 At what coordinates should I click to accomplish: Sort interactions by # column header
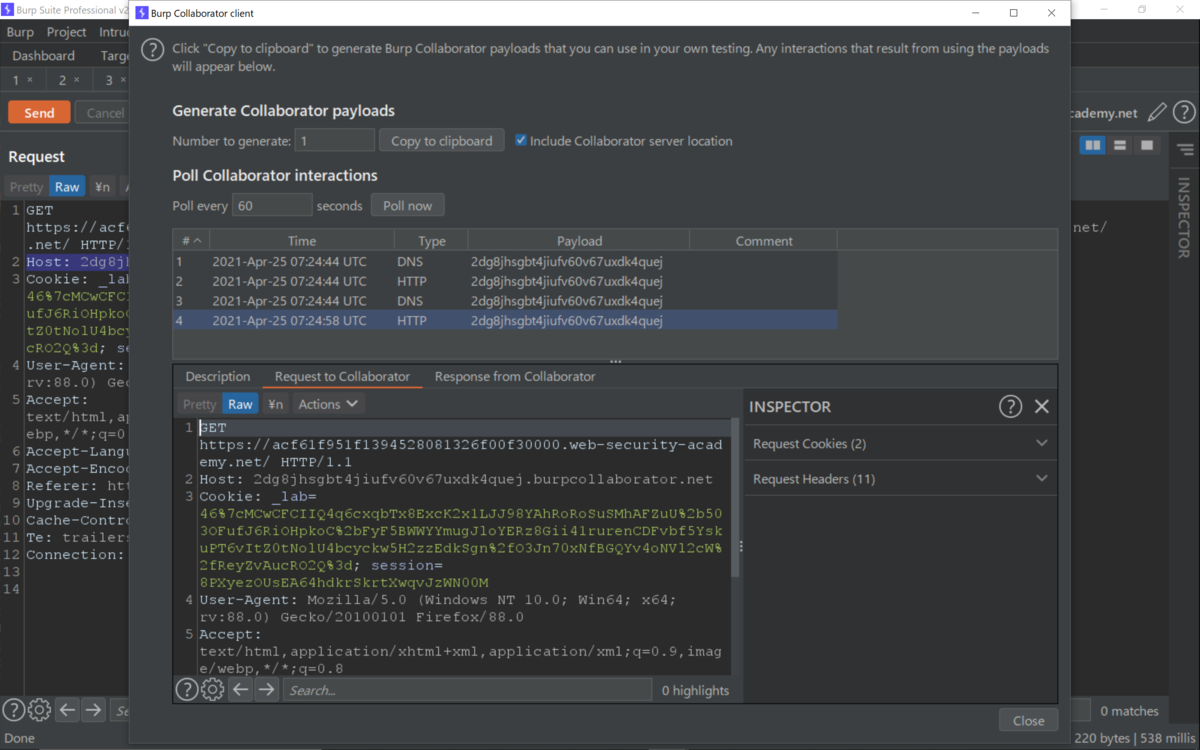click(x=190, y=241)
